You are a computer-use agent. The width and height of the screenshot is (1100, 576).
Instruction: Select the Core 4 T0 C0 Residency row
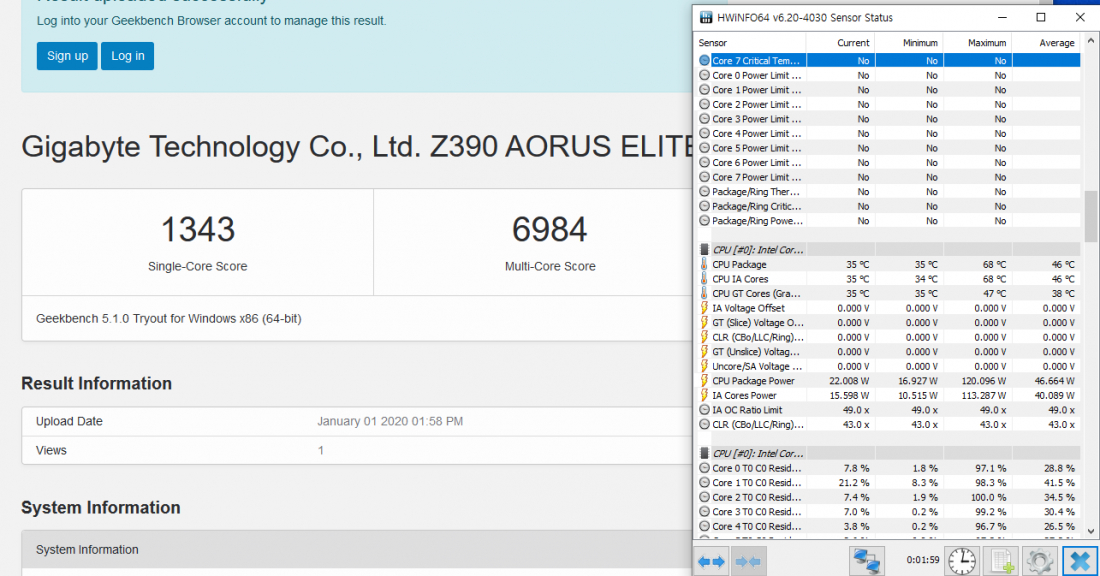pyautogui.click(x=888, y=526)
